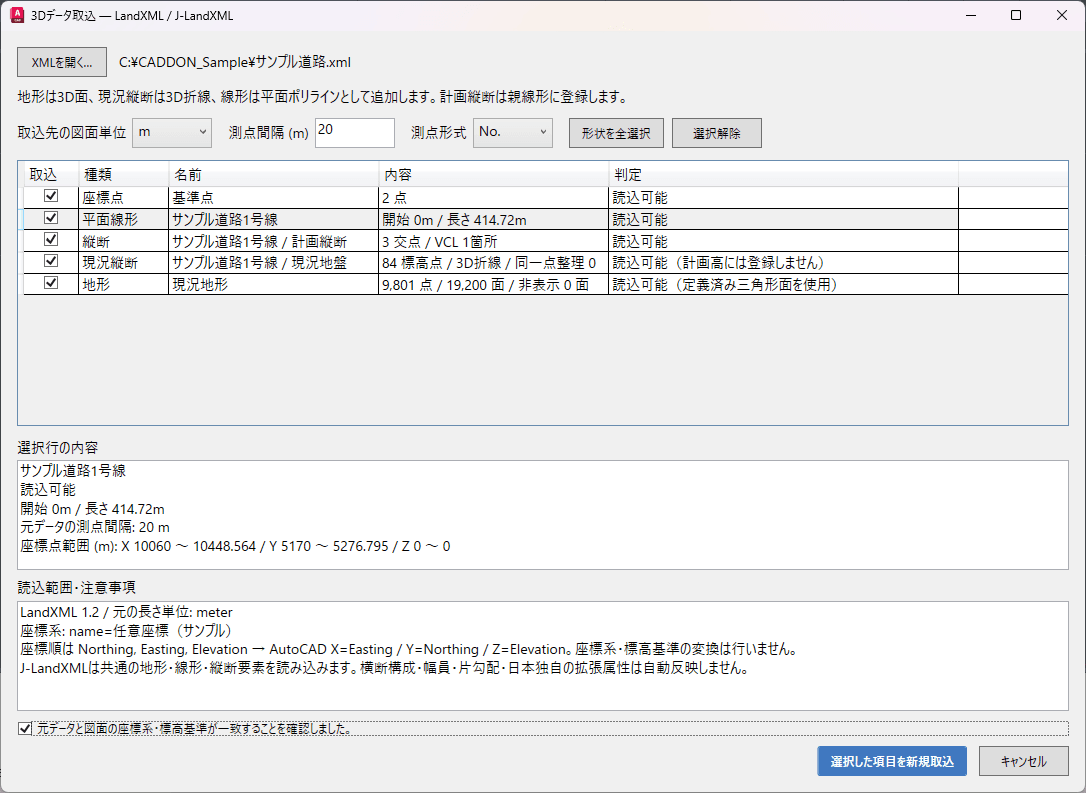The height and width of the screenshot is (793, 1086).
Task: Sort by the 名前 column header
Action: pos(274,175)
